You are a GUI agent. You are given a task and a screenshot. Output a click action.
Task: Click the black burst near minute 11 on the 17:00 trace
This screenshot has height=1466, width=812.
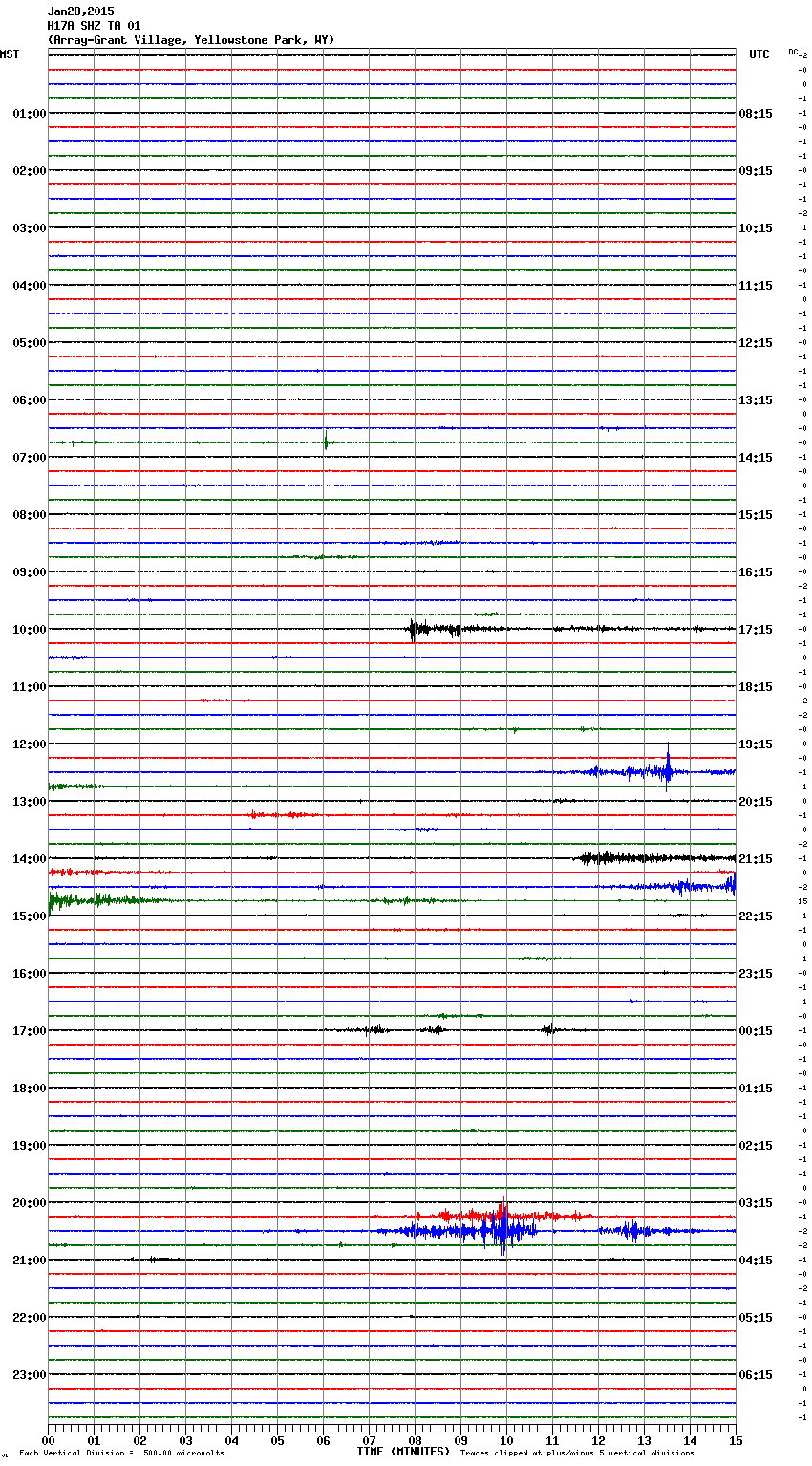tap(548, 1030)
